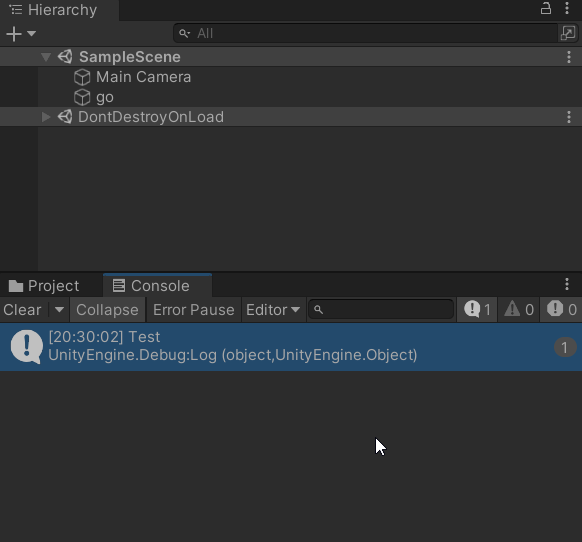Click the Unity scene icon beside SampleScene
The height and width of the screenshot is (542, 582).
coord(65,56)
